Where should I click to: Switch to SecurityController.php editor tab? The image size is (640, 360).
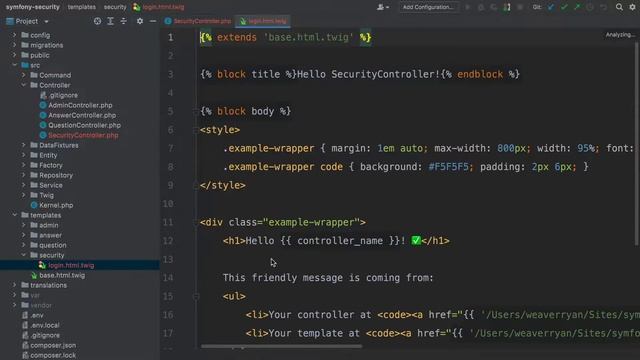[198, 21]
